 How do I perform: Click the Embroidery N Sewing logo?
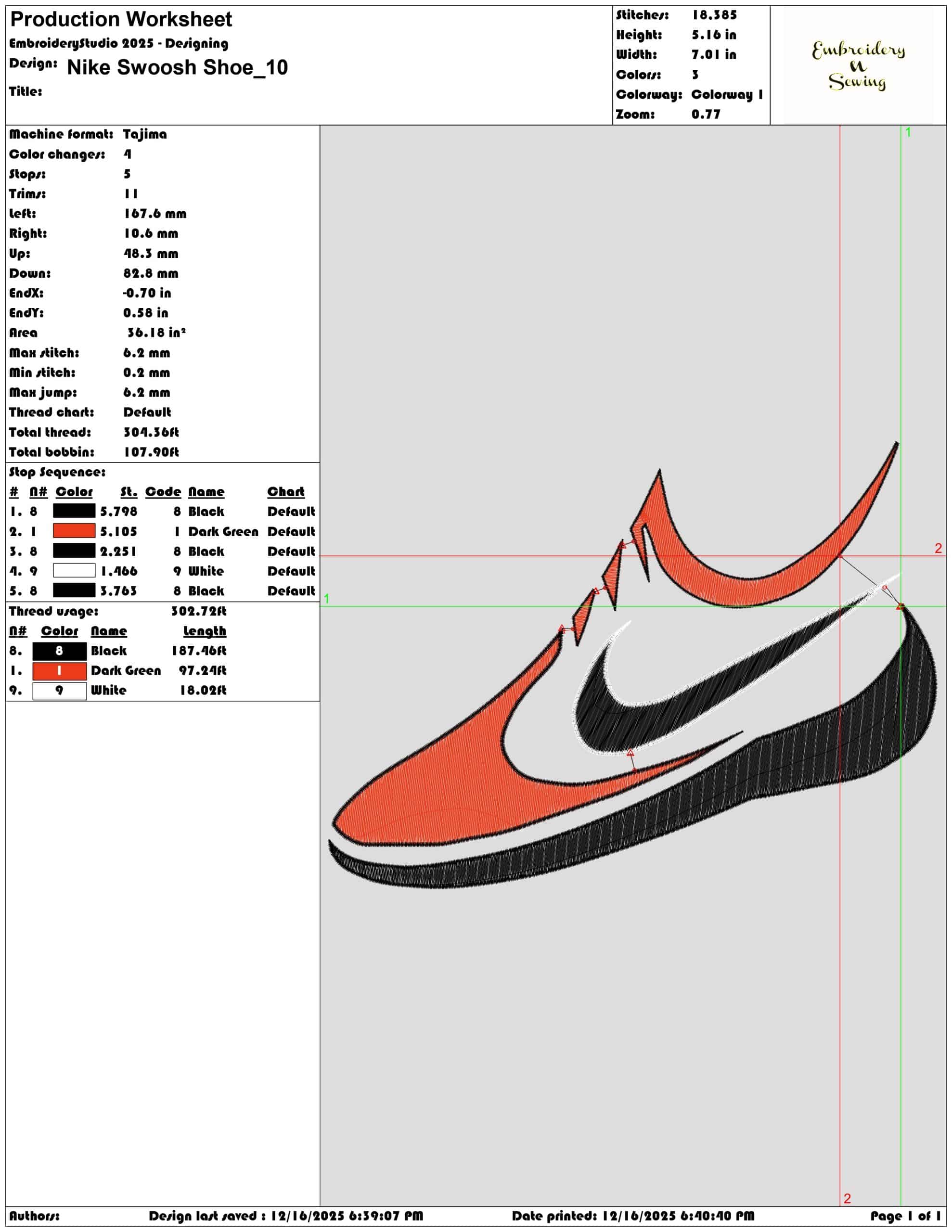(x=858, y=65)
